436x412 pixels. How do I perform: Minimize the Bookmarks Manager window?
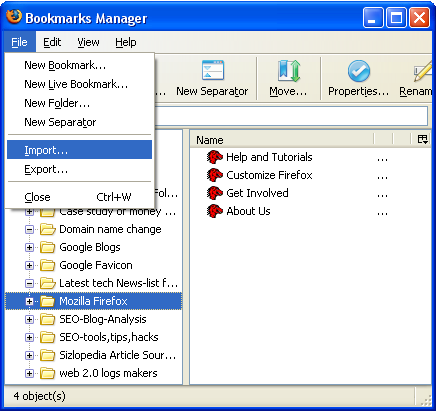point(373,18)
